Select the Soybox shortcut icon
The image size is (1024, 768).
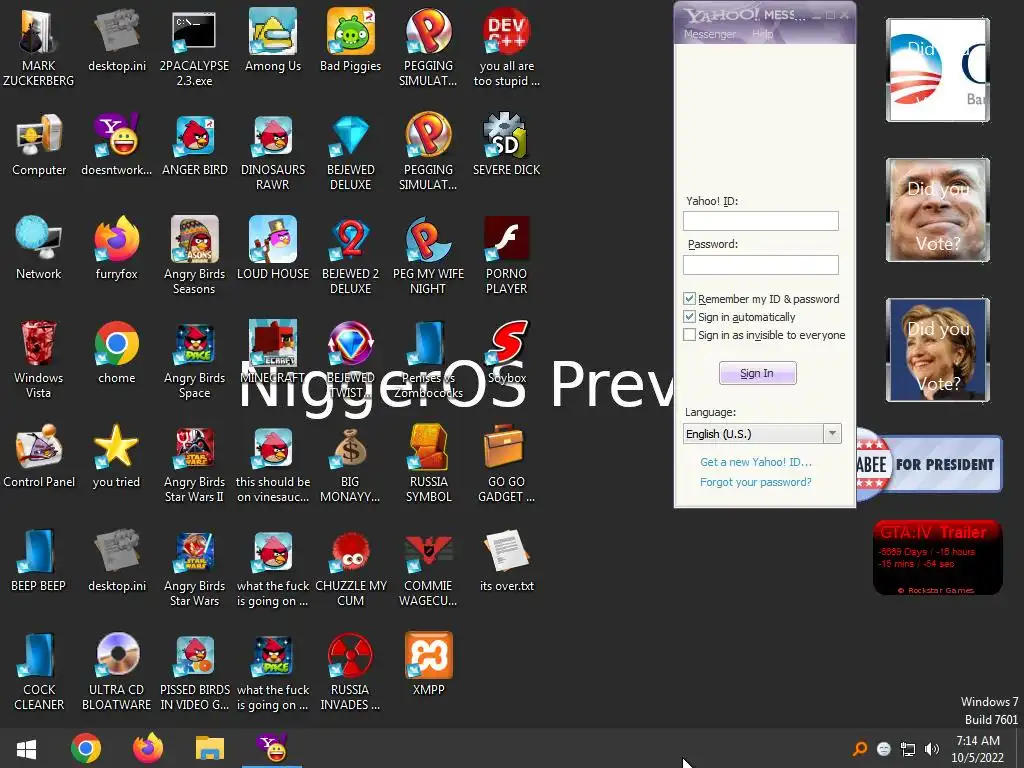tap(506, 353)
